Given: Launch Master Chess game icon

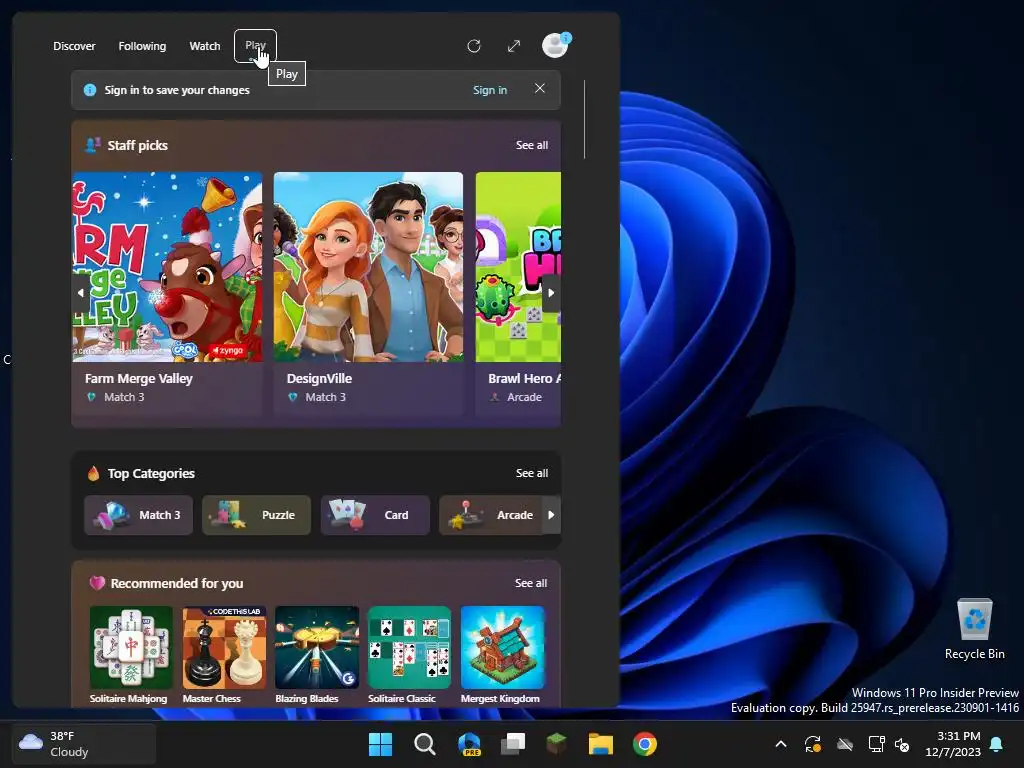Looking at the screenshot, I should tap(224, 647).
